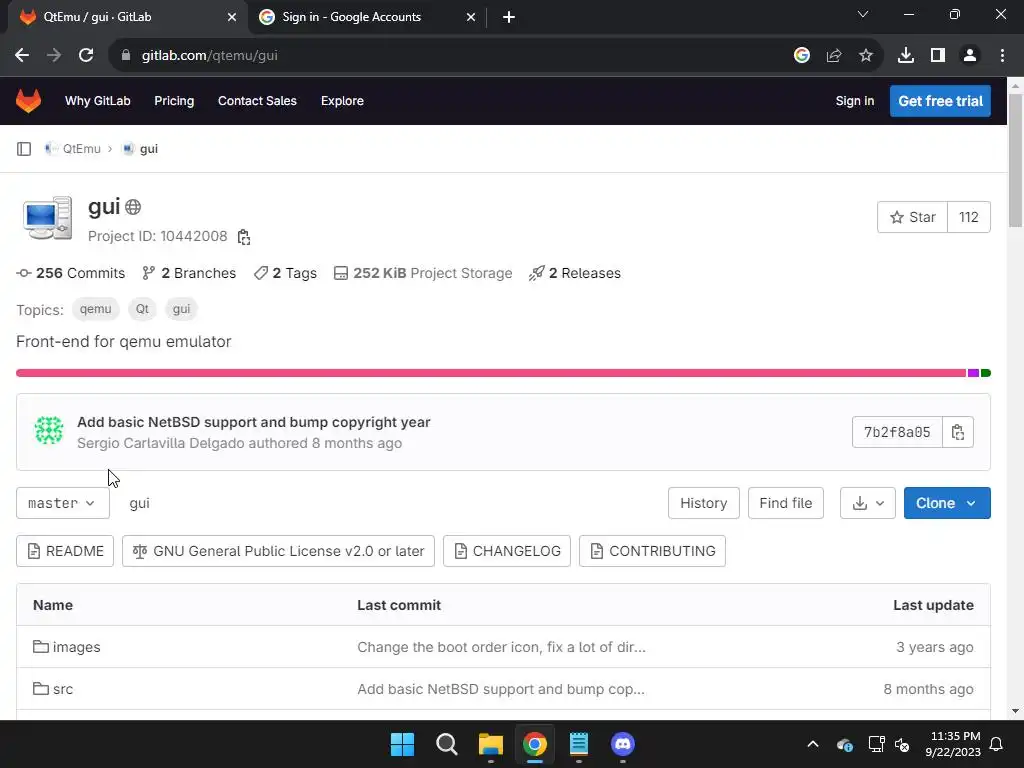Click the purple language bar segment
This screenshot has width=1024, height=768.
tap(973, 373)
